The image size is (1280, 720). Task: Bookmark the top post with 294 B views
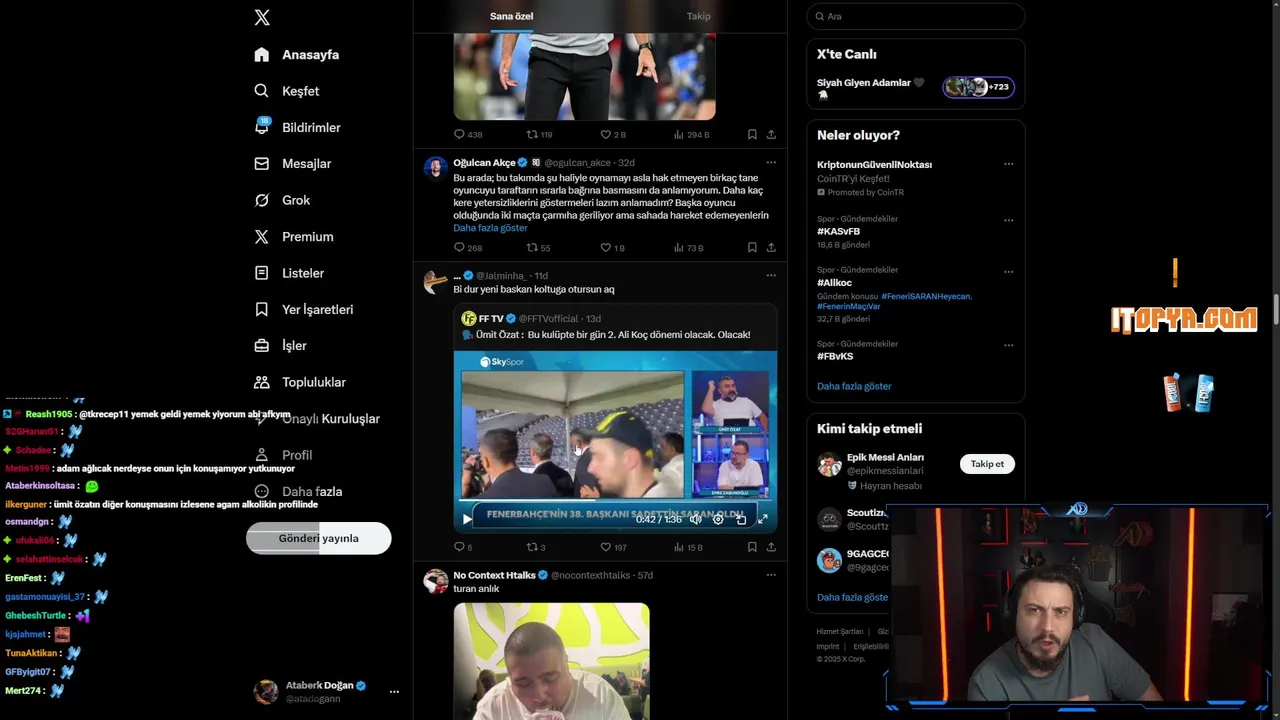(752, 134)
